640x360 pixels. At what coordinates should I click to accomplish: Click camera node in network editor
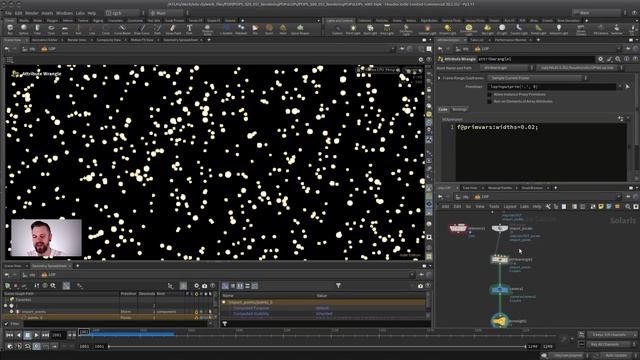499,289
